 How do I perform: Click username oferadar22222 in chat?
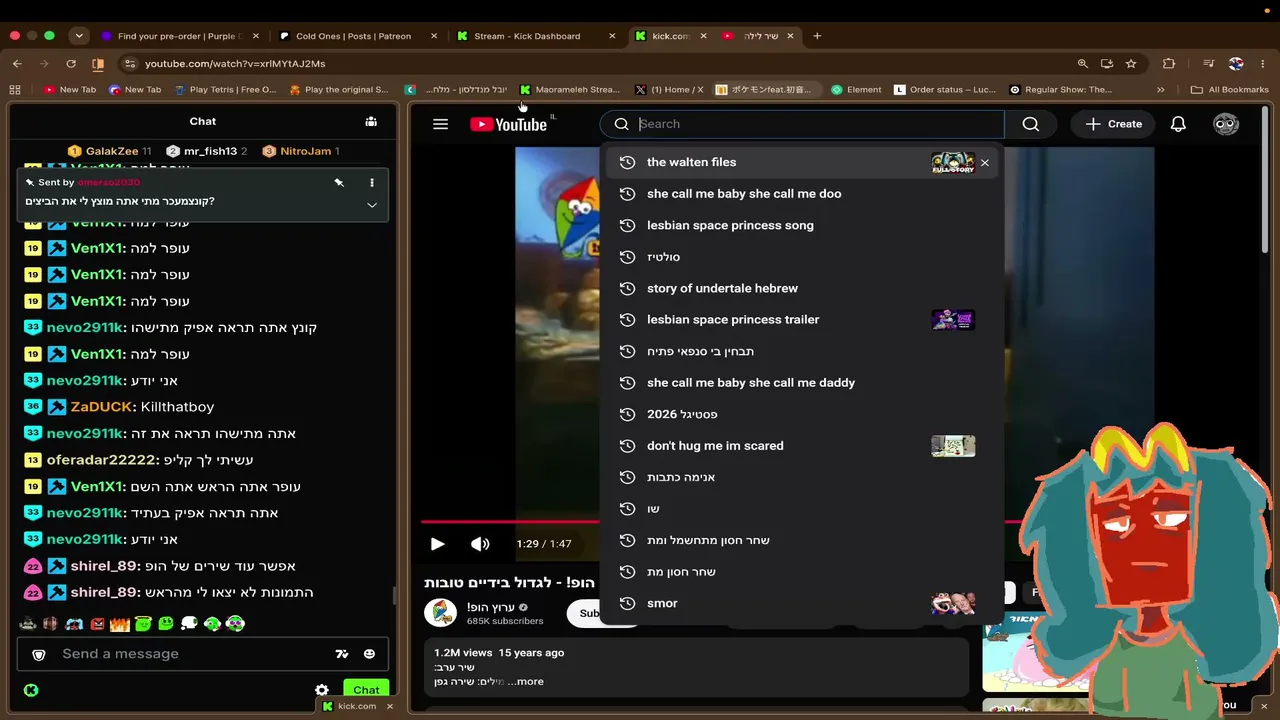pos(102,460)
